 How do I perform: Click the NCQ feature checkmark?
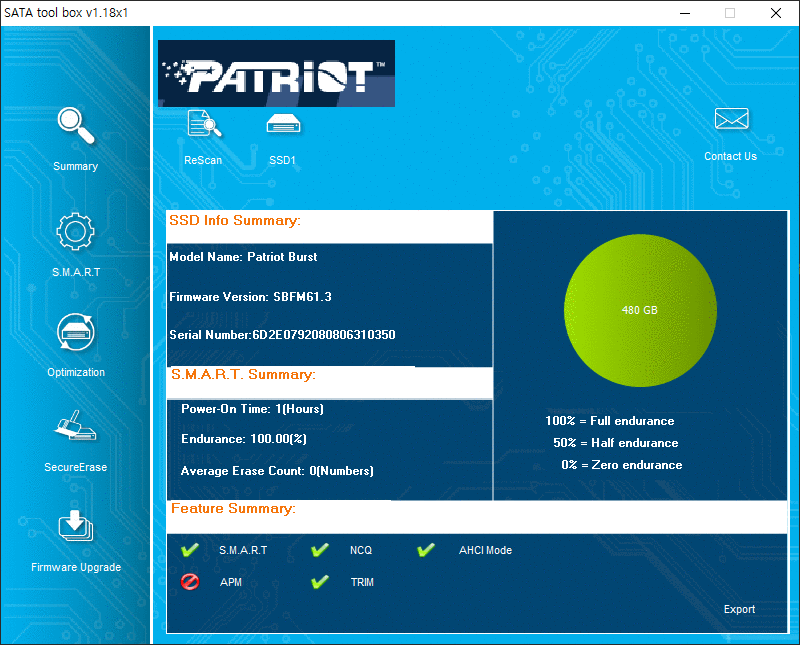coord(320,550)
